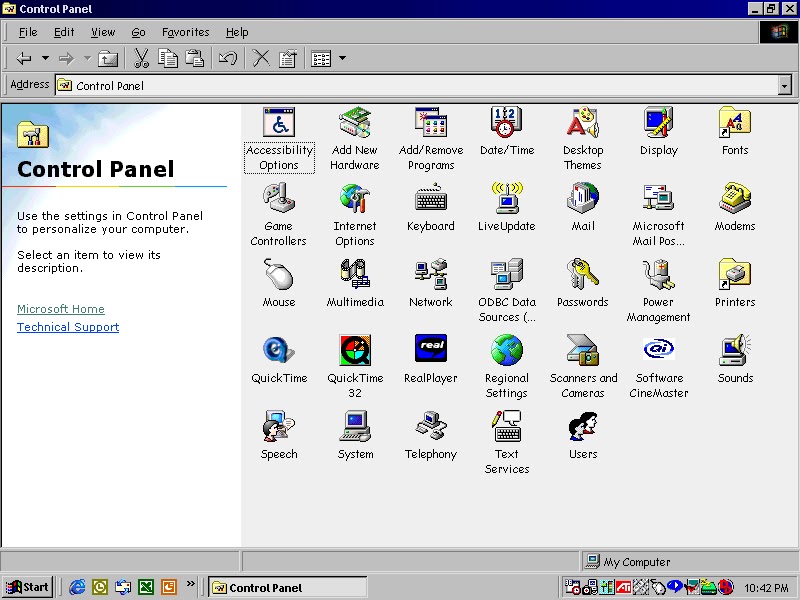800x600 pixels.
Task: Launch the LiveUpdate applet
Action: point(506,201)
